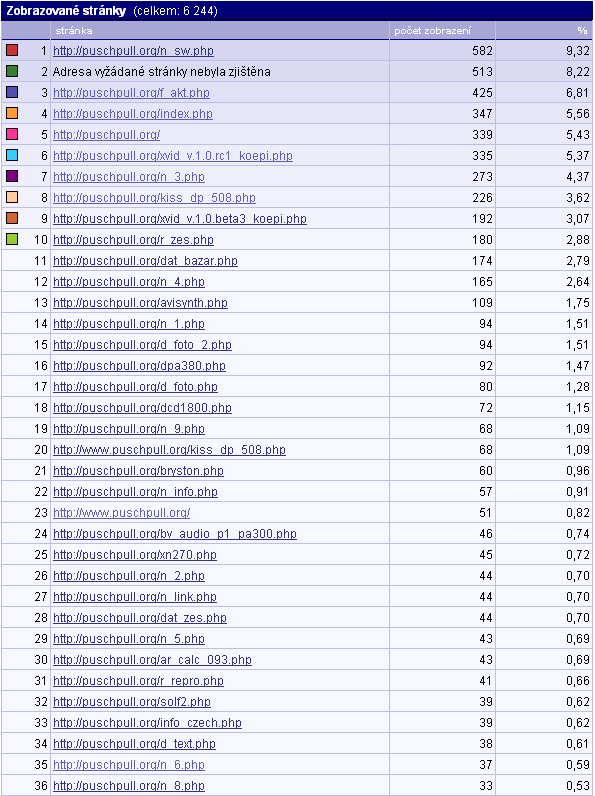Click the lime green swatch in row 10
595x796 pixels.
12,239
